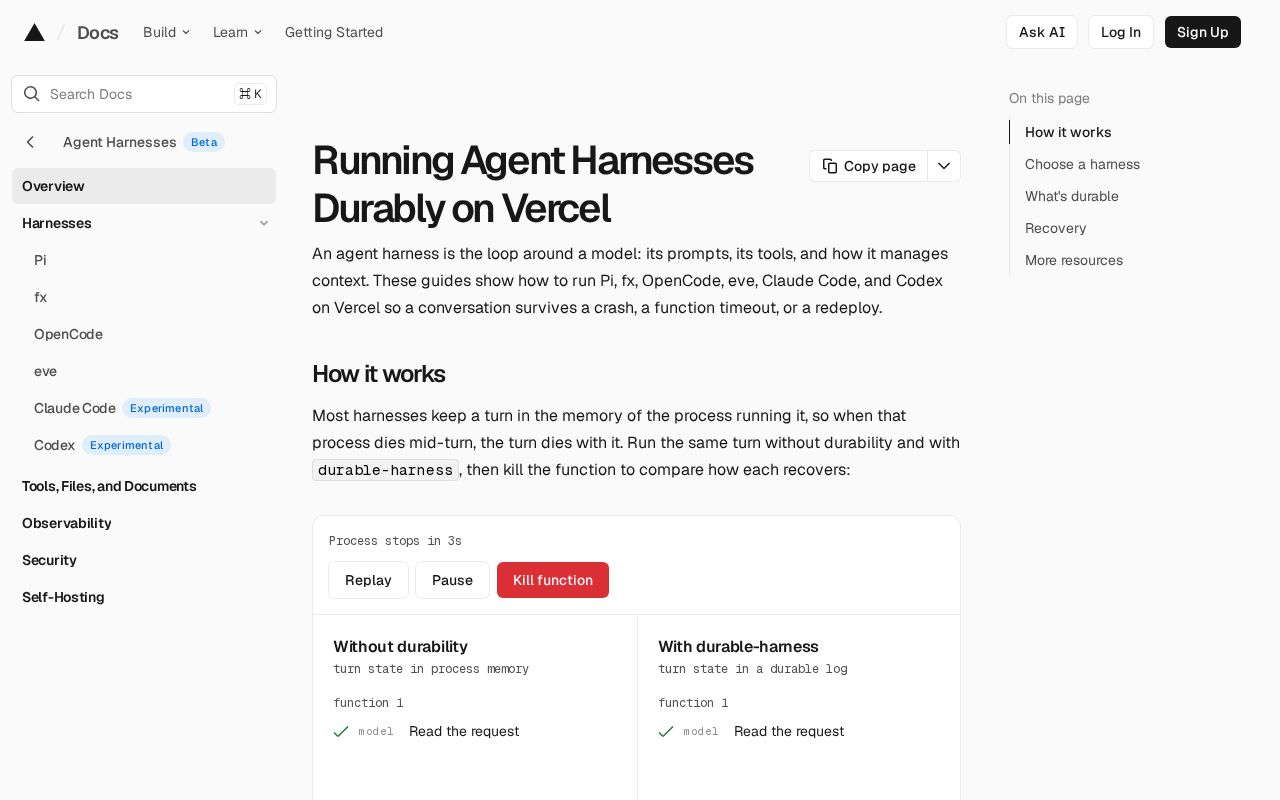Open the Observability section

67,523
